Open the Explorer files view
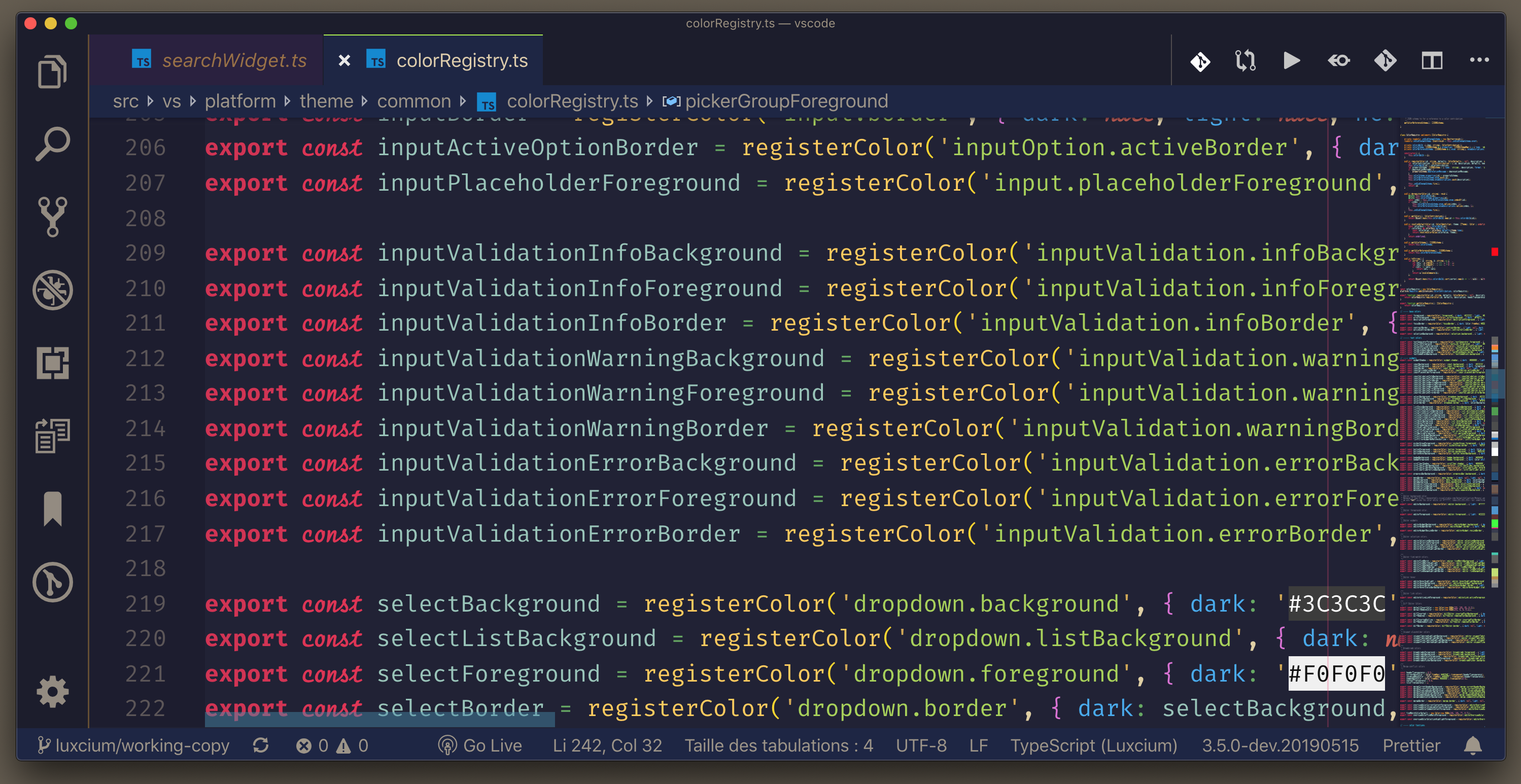 (52, 72)
